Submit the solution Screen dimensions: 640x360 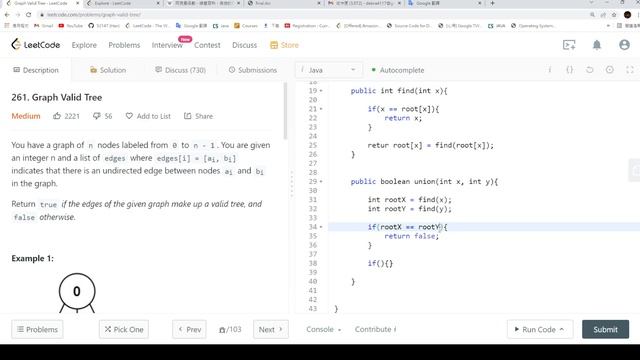pos(605,329)
